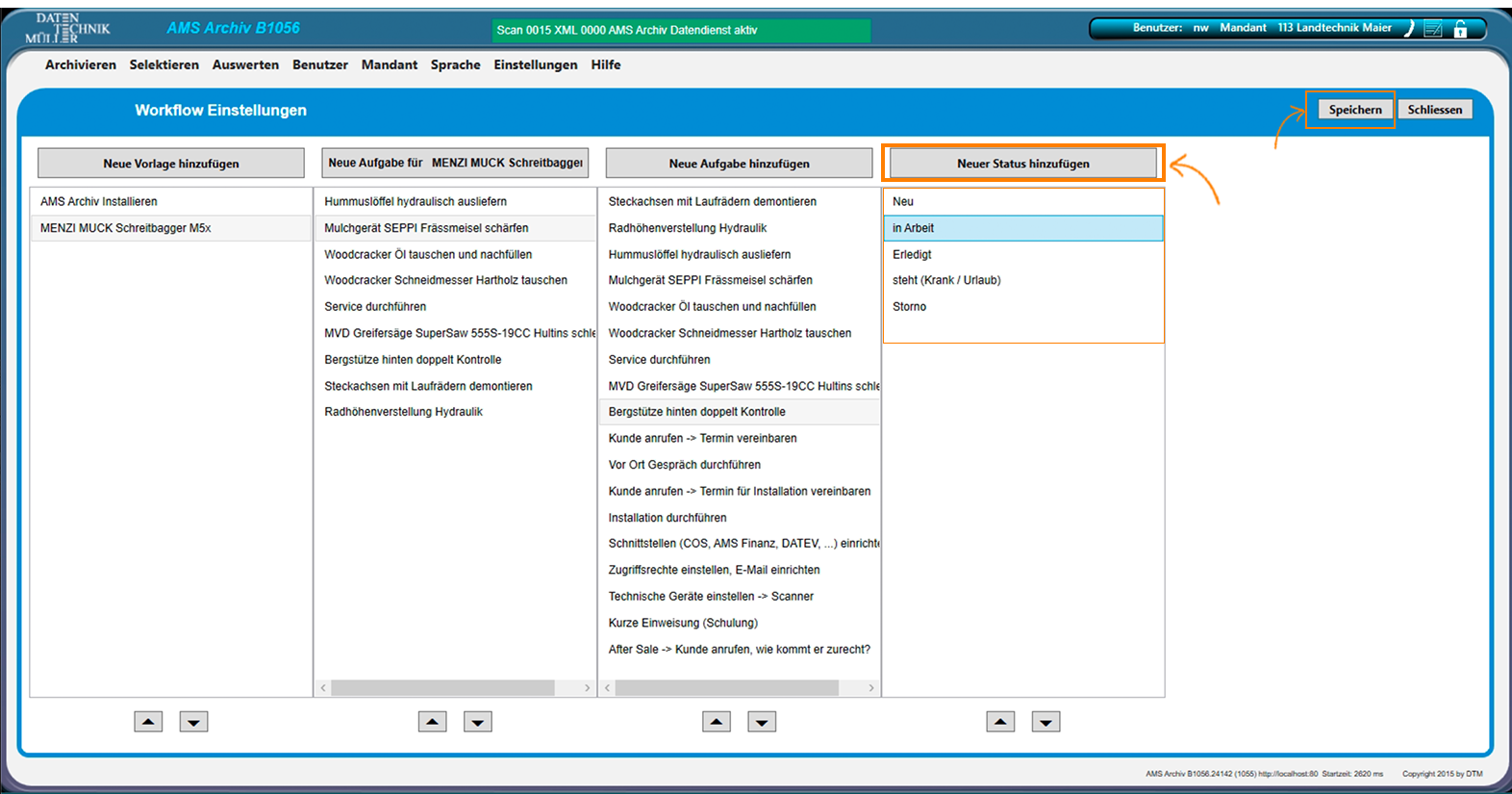Move template down with first column's down arrow
1512x794 pixels.
[193, 722]
